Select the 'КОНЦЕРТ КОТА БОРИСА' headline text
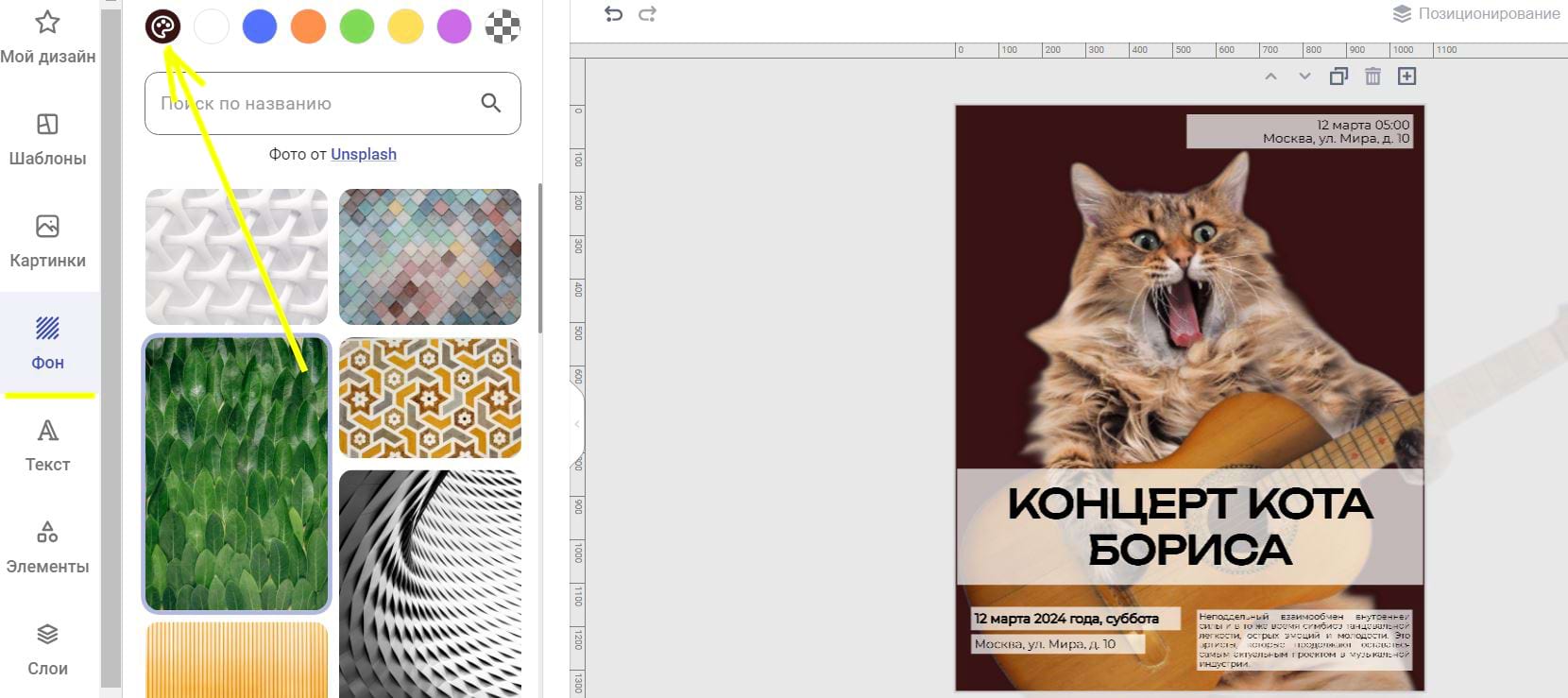1568x698 pixels. point(1190,527)
